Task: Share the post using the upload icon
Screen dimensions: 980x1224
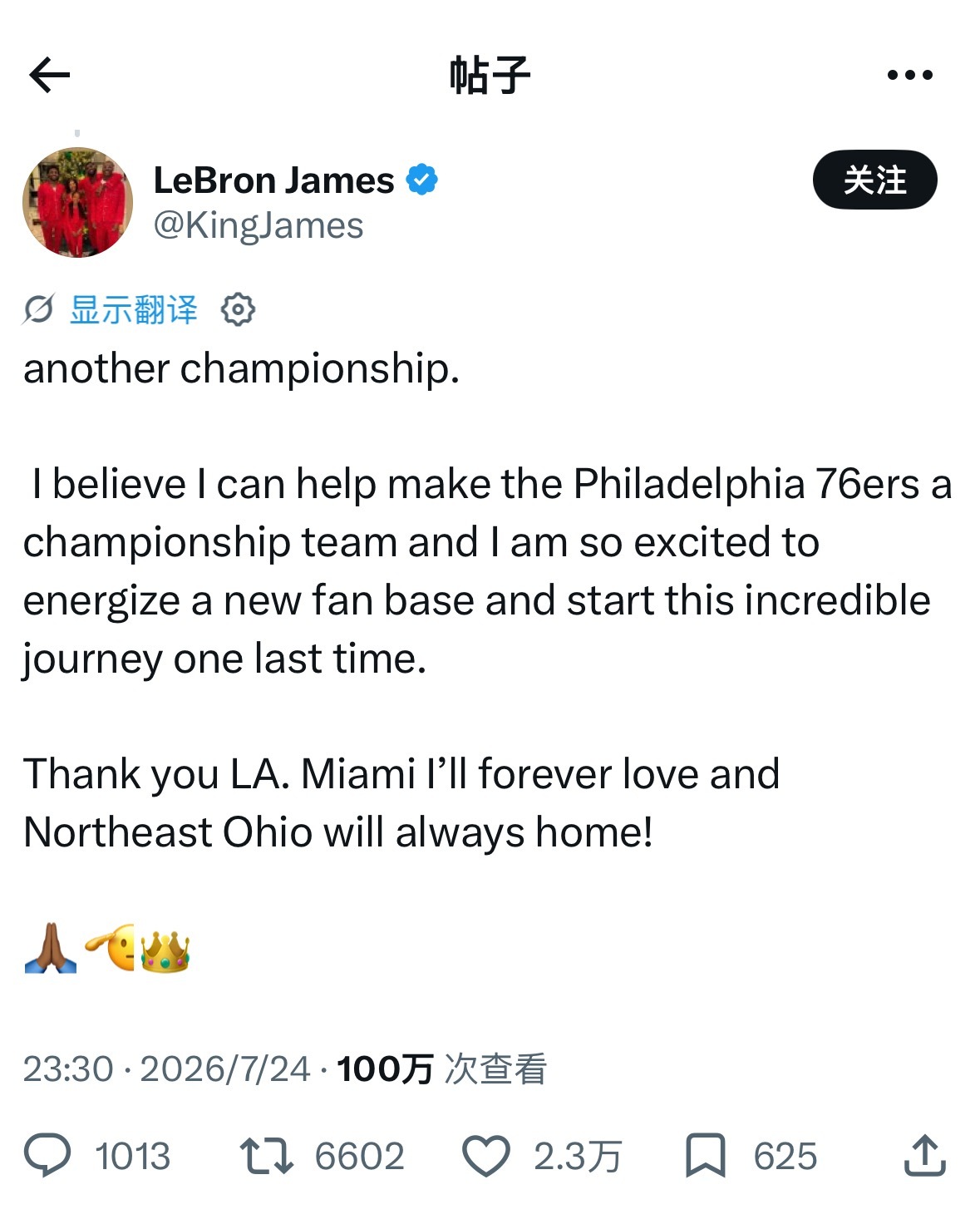Action: pos(924,1155)
